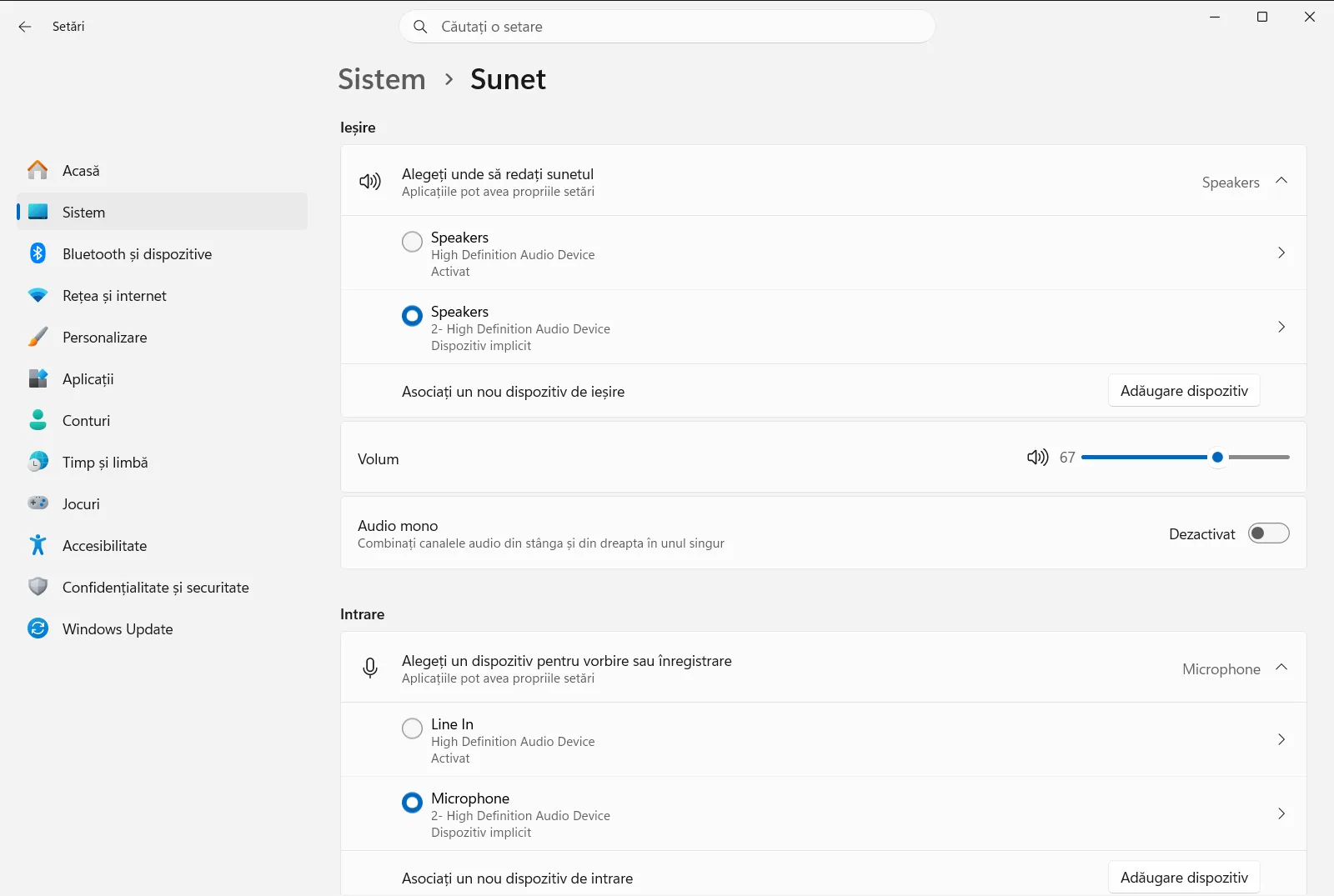Image resolution: width=1334 pixels, height=896 pixels.
Task: Toggle the Audio mono switch
Action: pos(1268,533)
